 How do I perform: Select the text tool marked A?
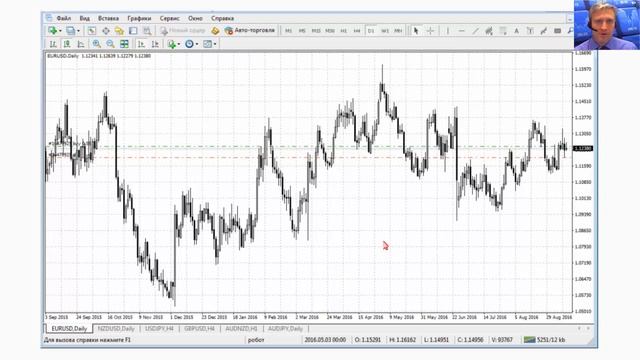(516, 31)
